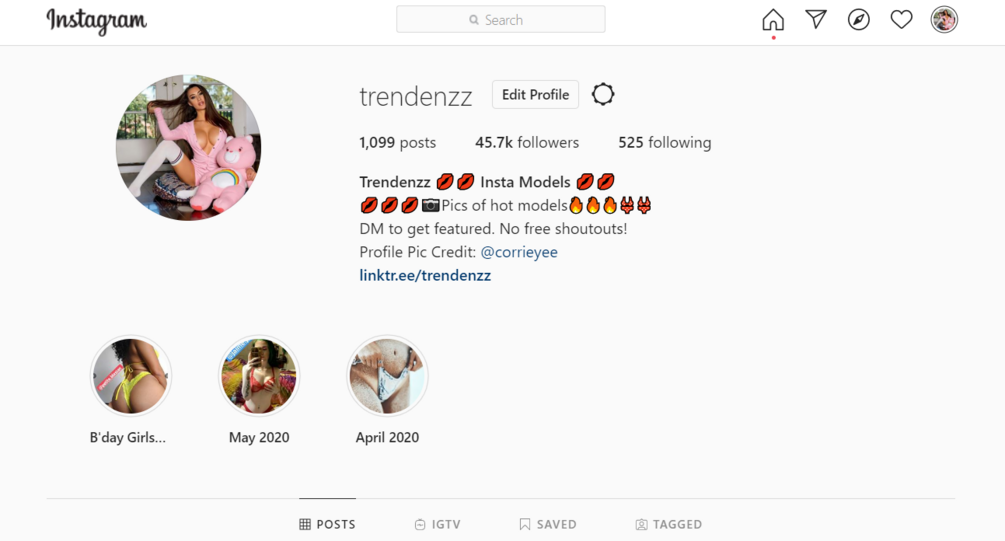Switch to the IGTV tab
This screenshot has width=1005, height=541.
pyautogui.click(x=438, y=524)
